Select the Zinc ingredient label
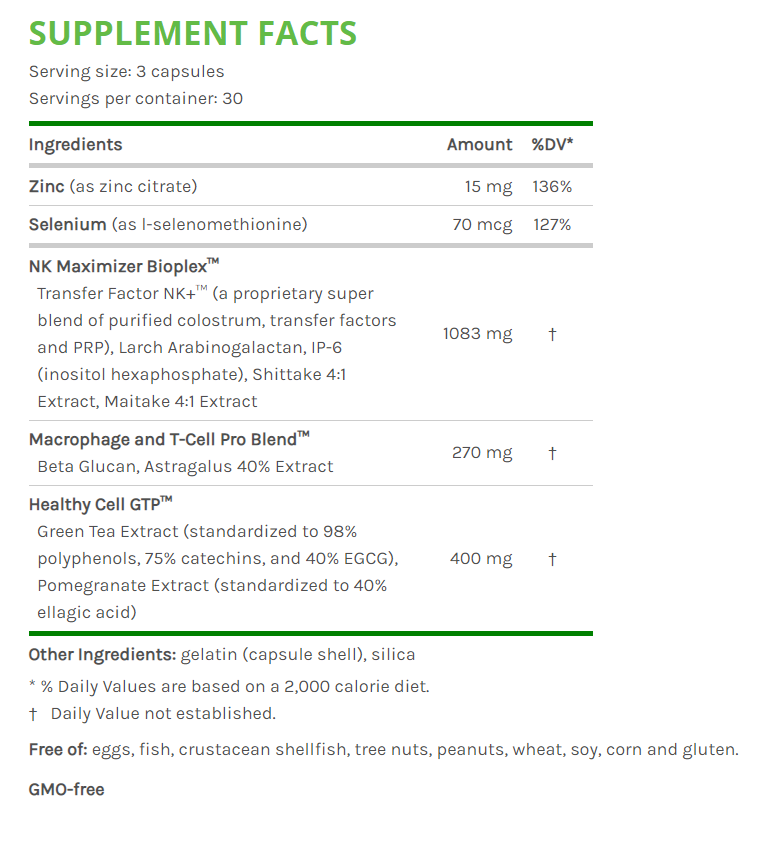This screenshot has height=841, width=757. pyautogui.click(x=47, y=186)
